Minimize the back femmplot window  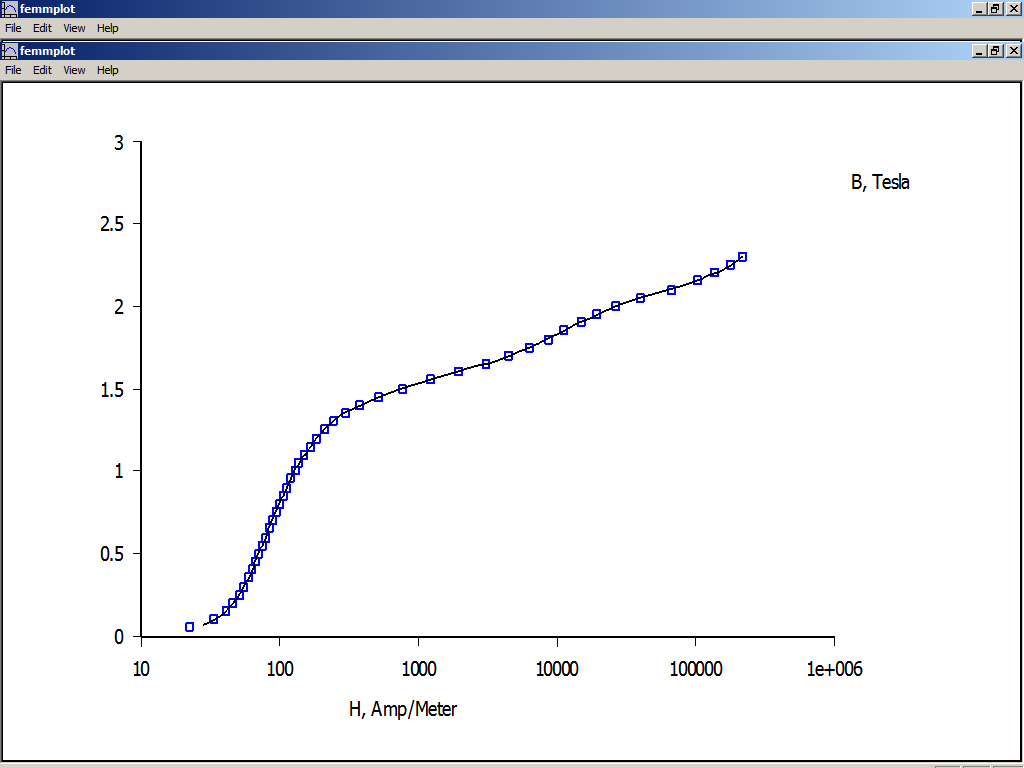pyautogui.click(x=979, y=9)
